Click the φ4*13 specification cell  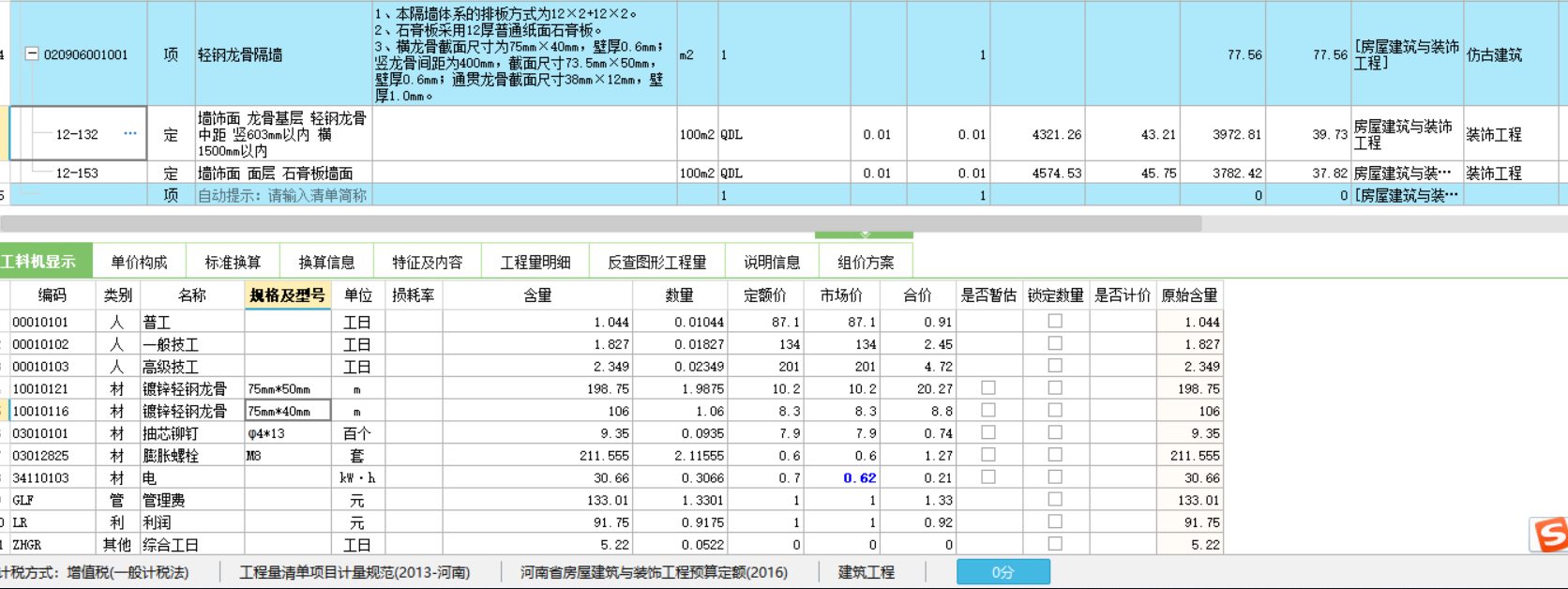[288, 433]
